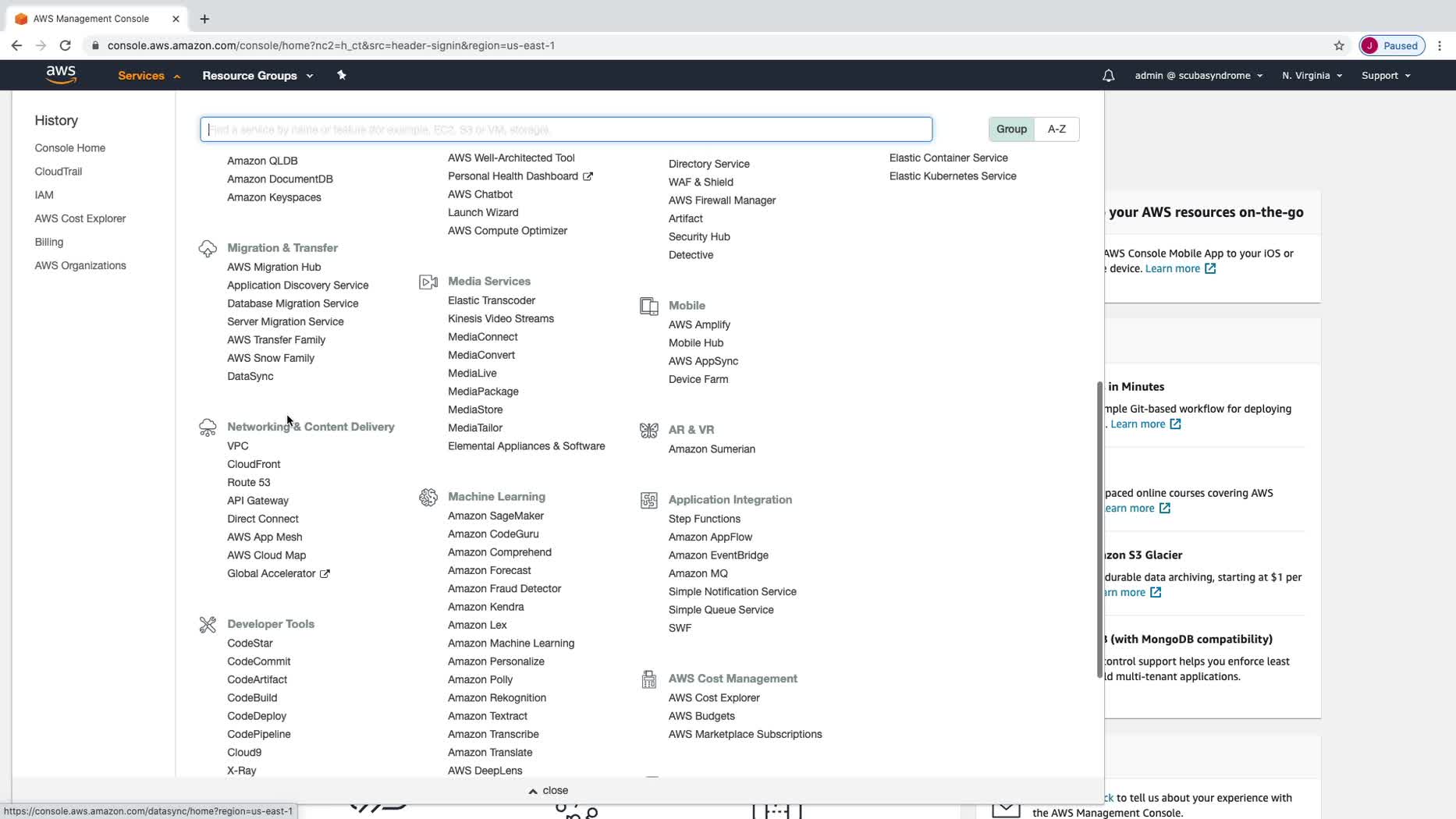Image resolution: width=1456 pixels, height=819 pixels.
Task: Open the N. Virginia region selector
Action: click(x=1312, y=76)
